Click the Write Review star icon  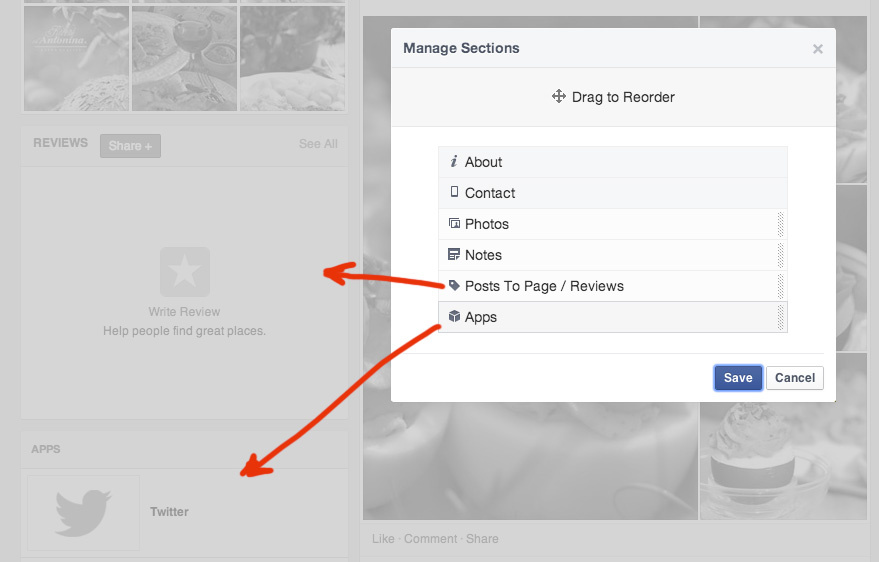point(185,272)
